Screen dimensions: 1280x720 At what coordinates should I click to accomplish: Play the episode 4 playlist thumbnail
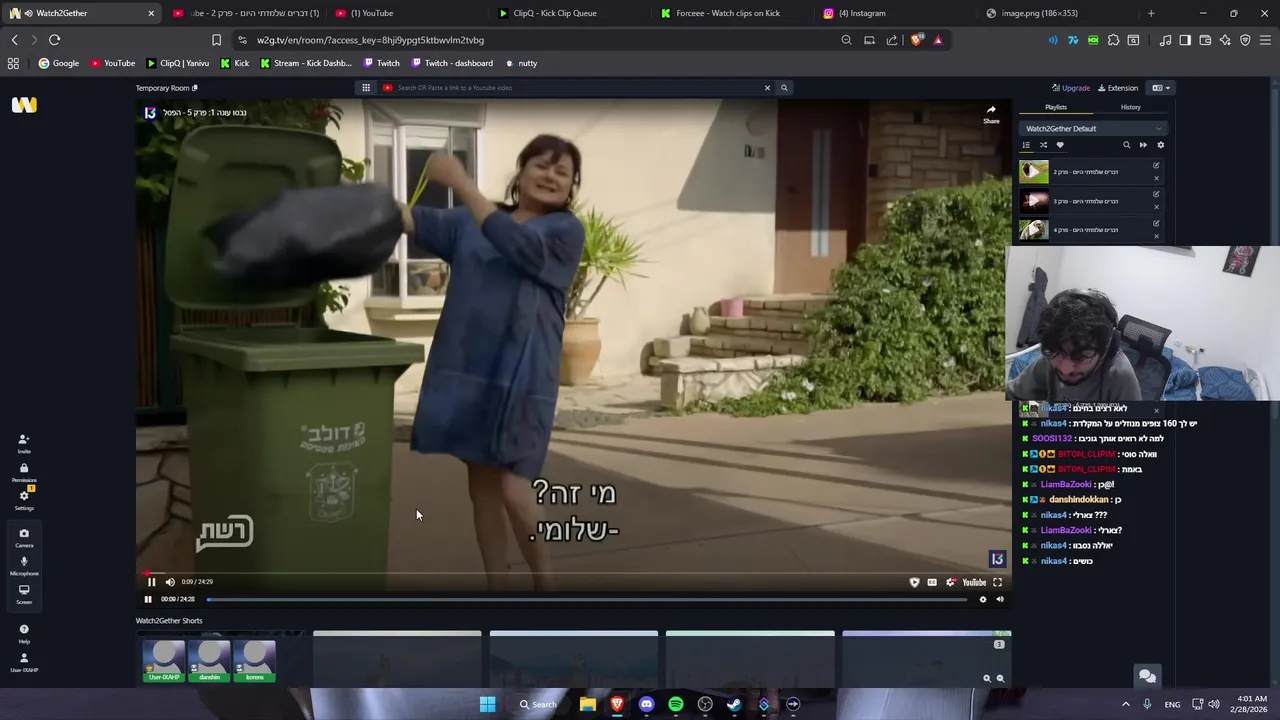(x=1034, y=230)
